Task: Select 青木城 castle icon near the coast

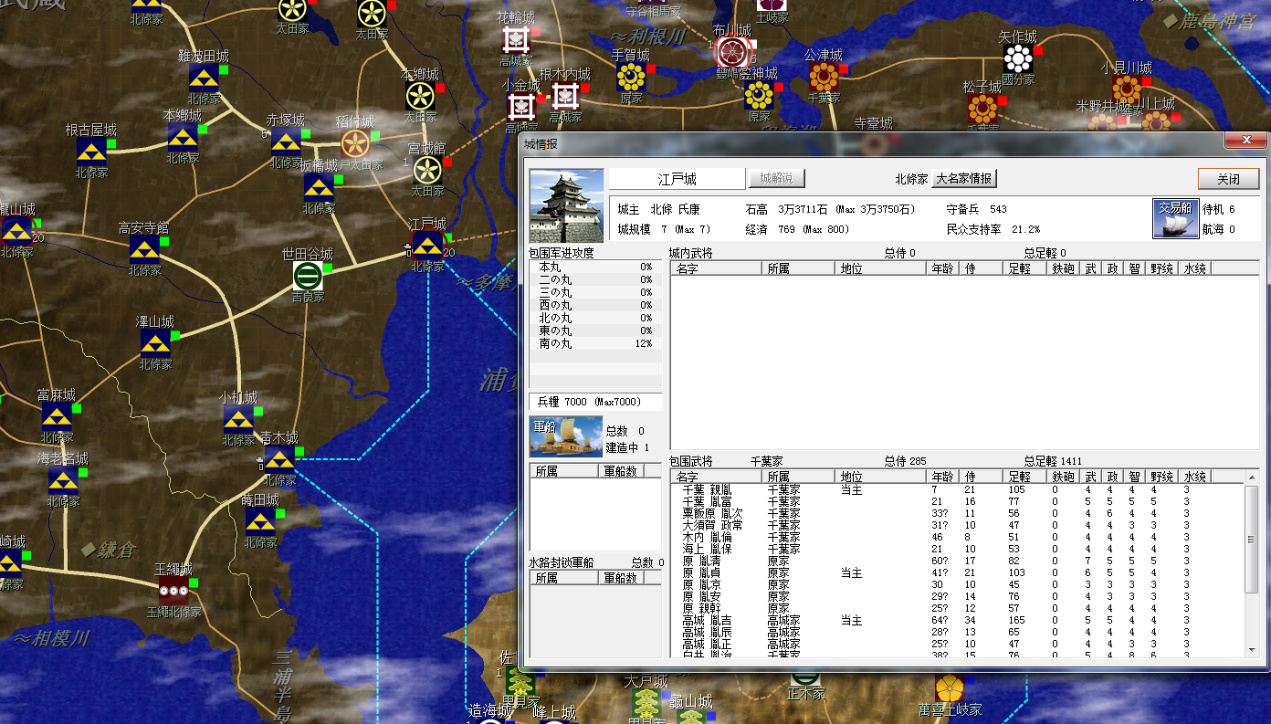Action: 279,460
